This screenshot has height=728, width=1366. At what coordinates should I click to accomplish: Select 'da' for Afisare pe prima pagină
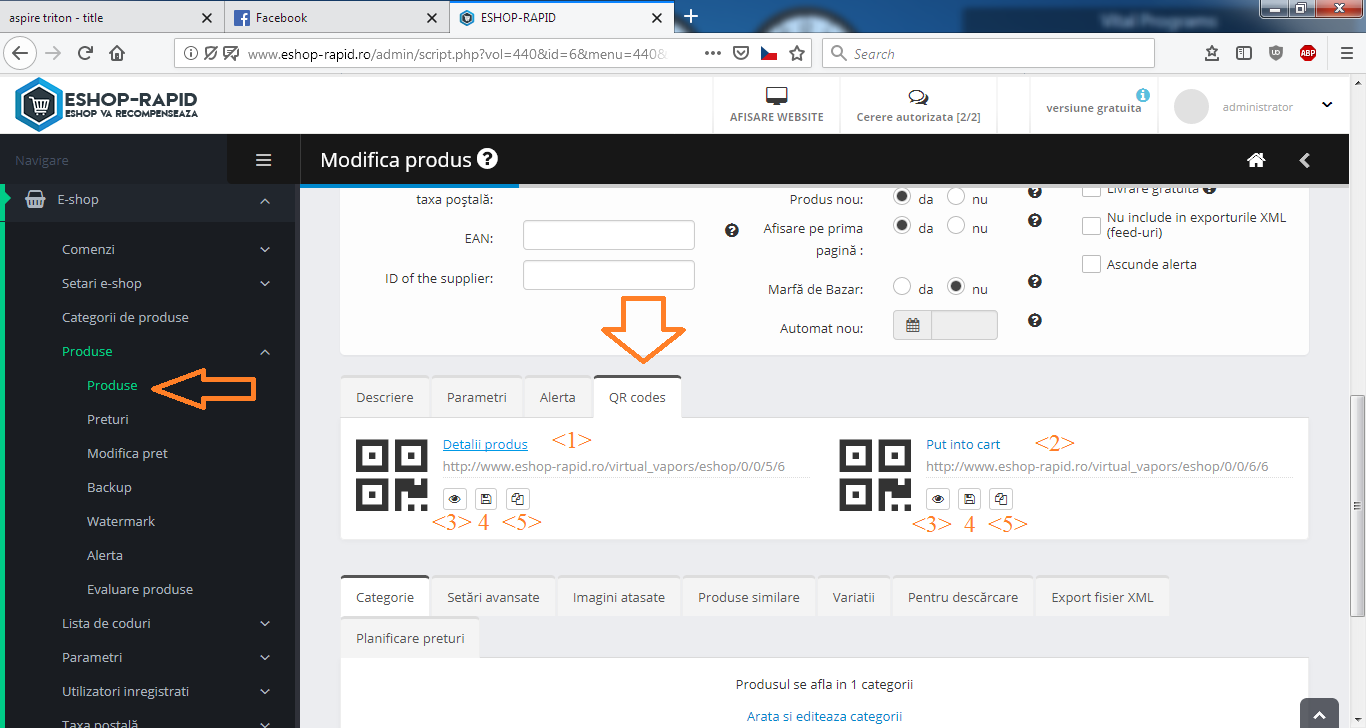click(902, 226)
